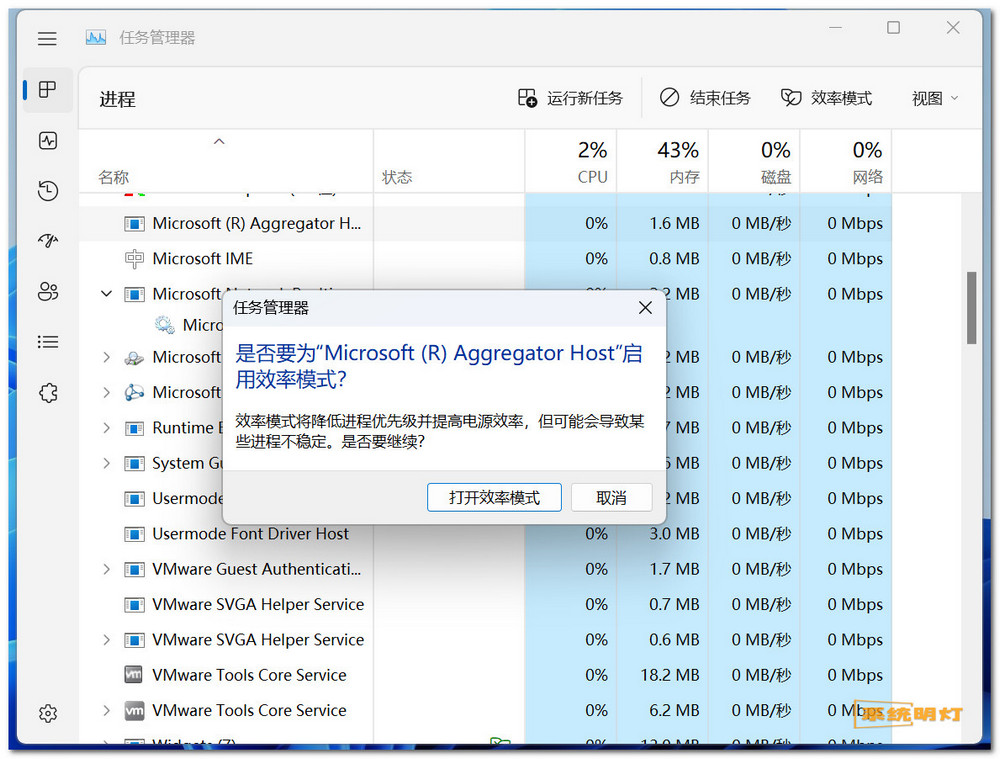The height and width of the screenshot is (759, 1000).
Task: Click the 6.2 MB VMware Tools Core Service icon
Action: tap(134, 711)
